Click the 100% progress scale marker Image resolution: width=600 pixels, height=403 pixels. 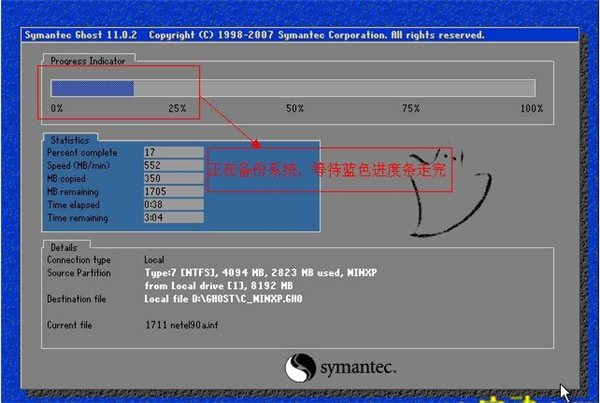click(532, 108)
